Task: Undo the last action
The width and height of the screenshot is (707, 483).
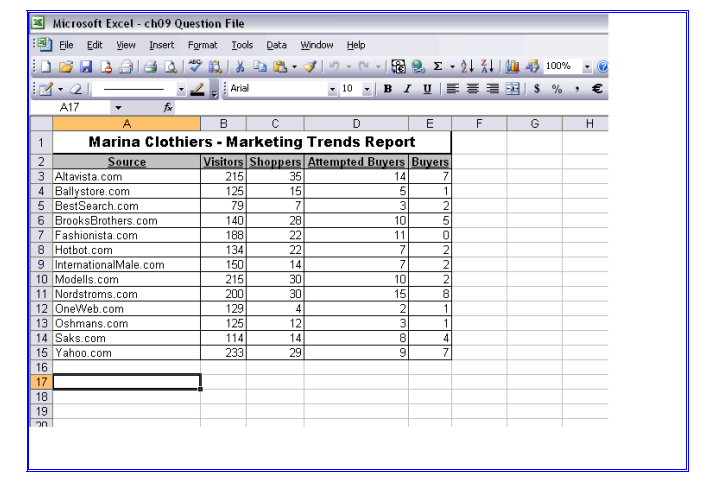Action: coord(334,67)
